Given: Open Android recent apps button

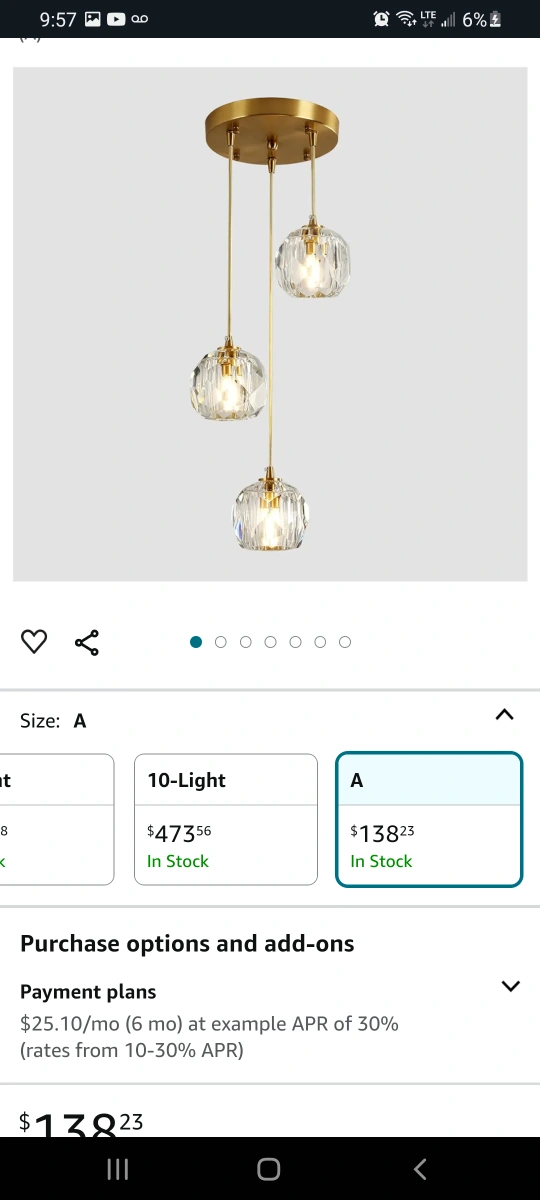Looking at the screenshot, I should pyautogui.click(x=118, y=1169).
